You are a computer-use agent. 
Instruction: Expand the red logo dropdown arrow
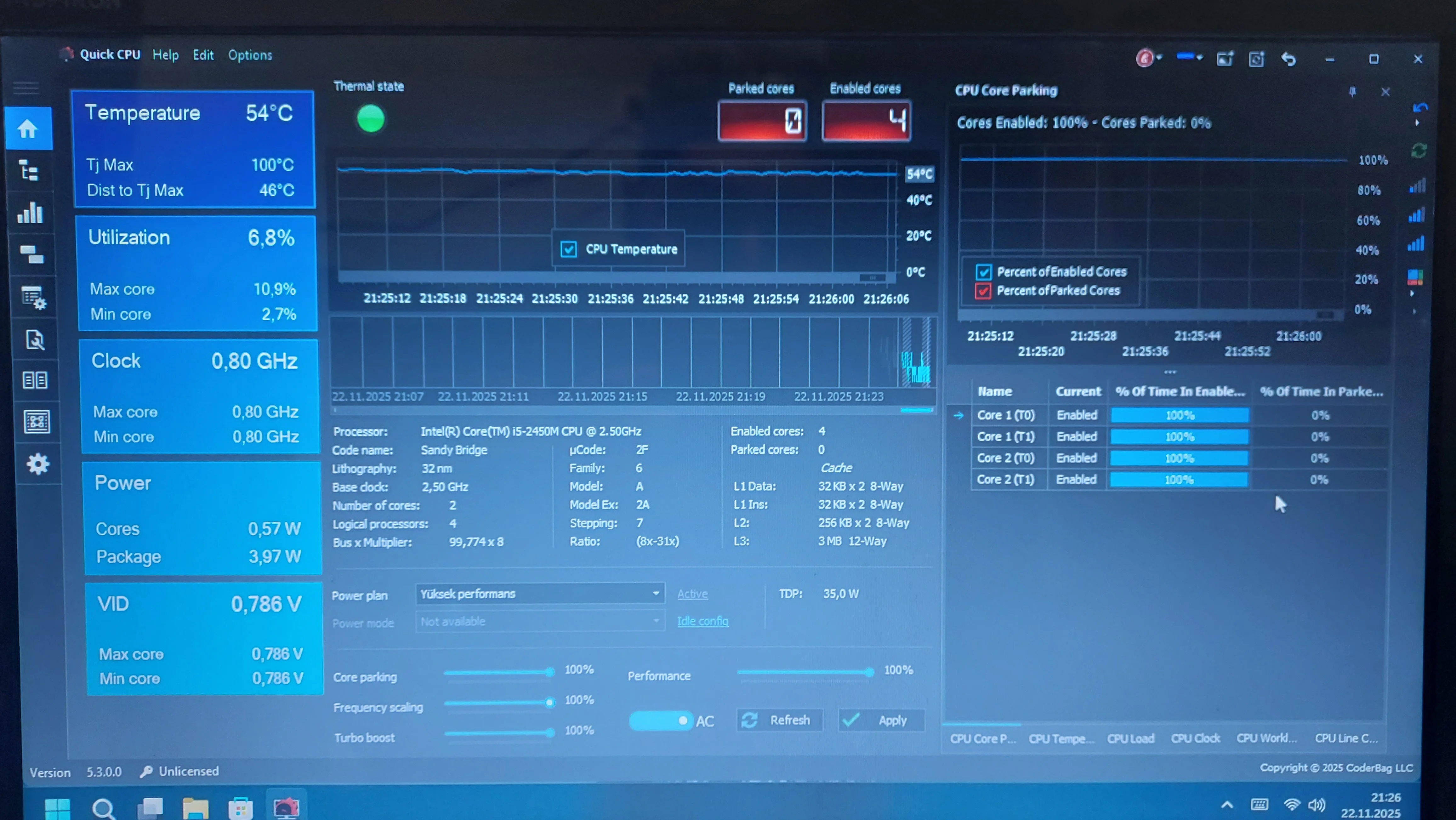[1159, 58]
